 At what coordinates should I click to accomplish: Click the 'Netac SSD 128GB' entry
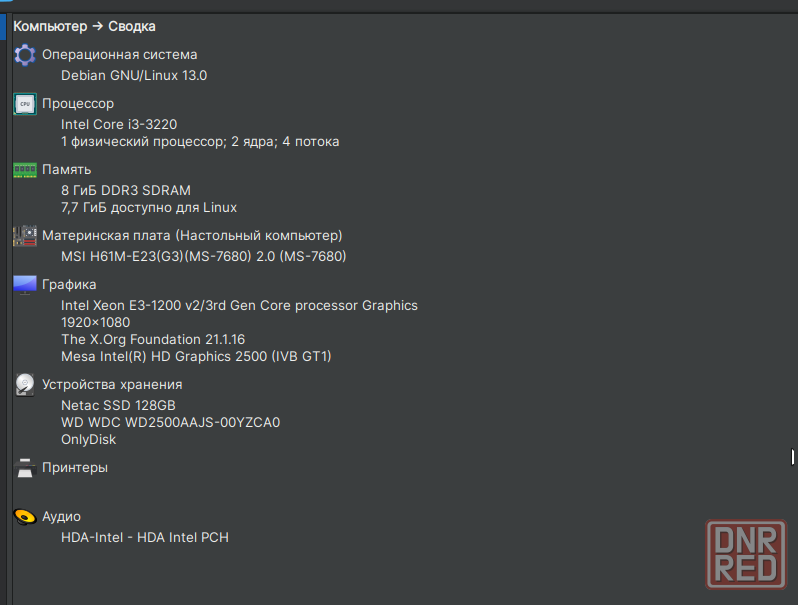118,405
